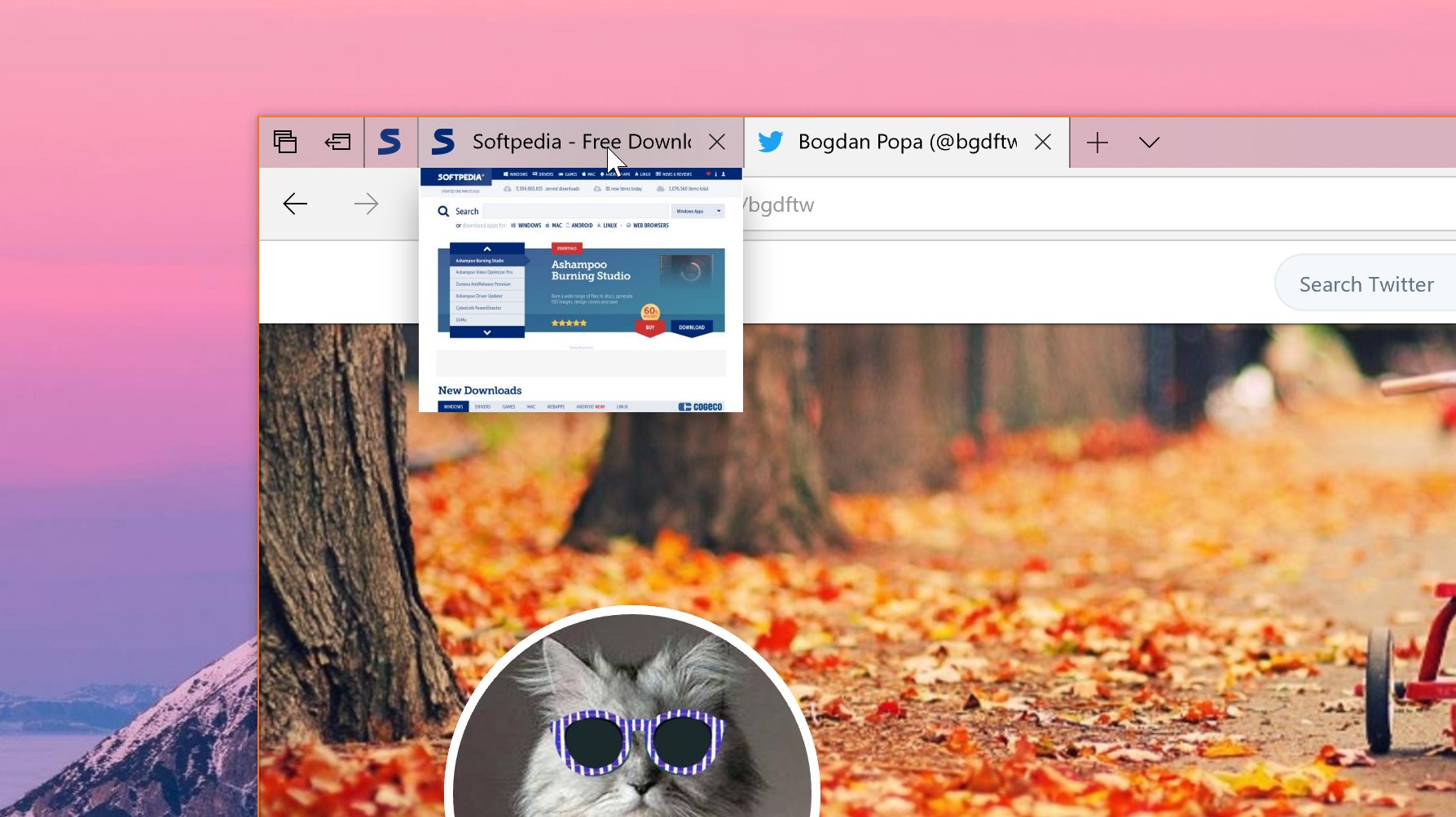Close the Softpedia tab
Image resolution: width=1456 pixels, height=817 pixels.
tap(717, 142)
